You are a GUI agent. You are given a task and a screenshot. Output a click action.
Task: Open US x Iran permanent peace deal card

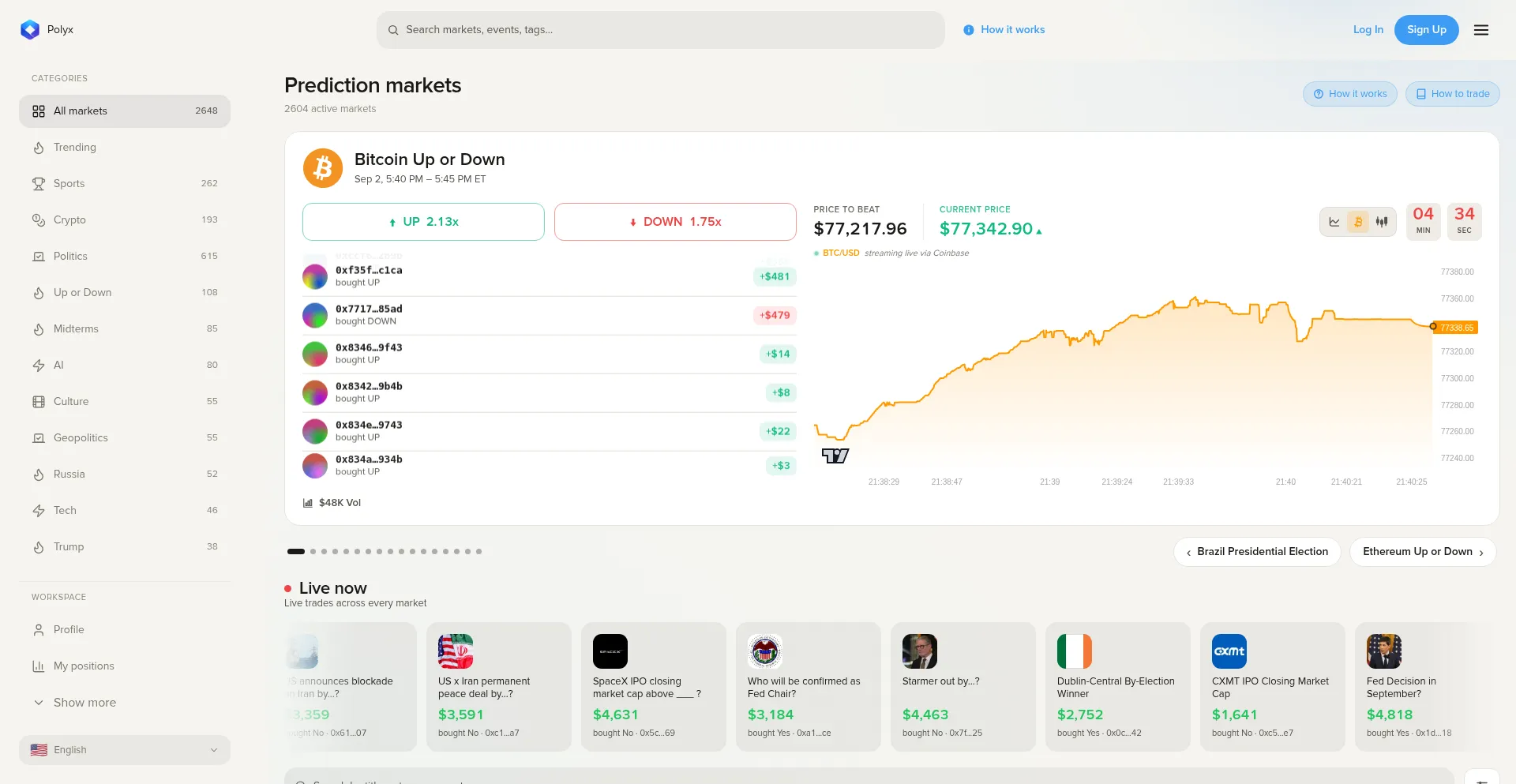499,687
